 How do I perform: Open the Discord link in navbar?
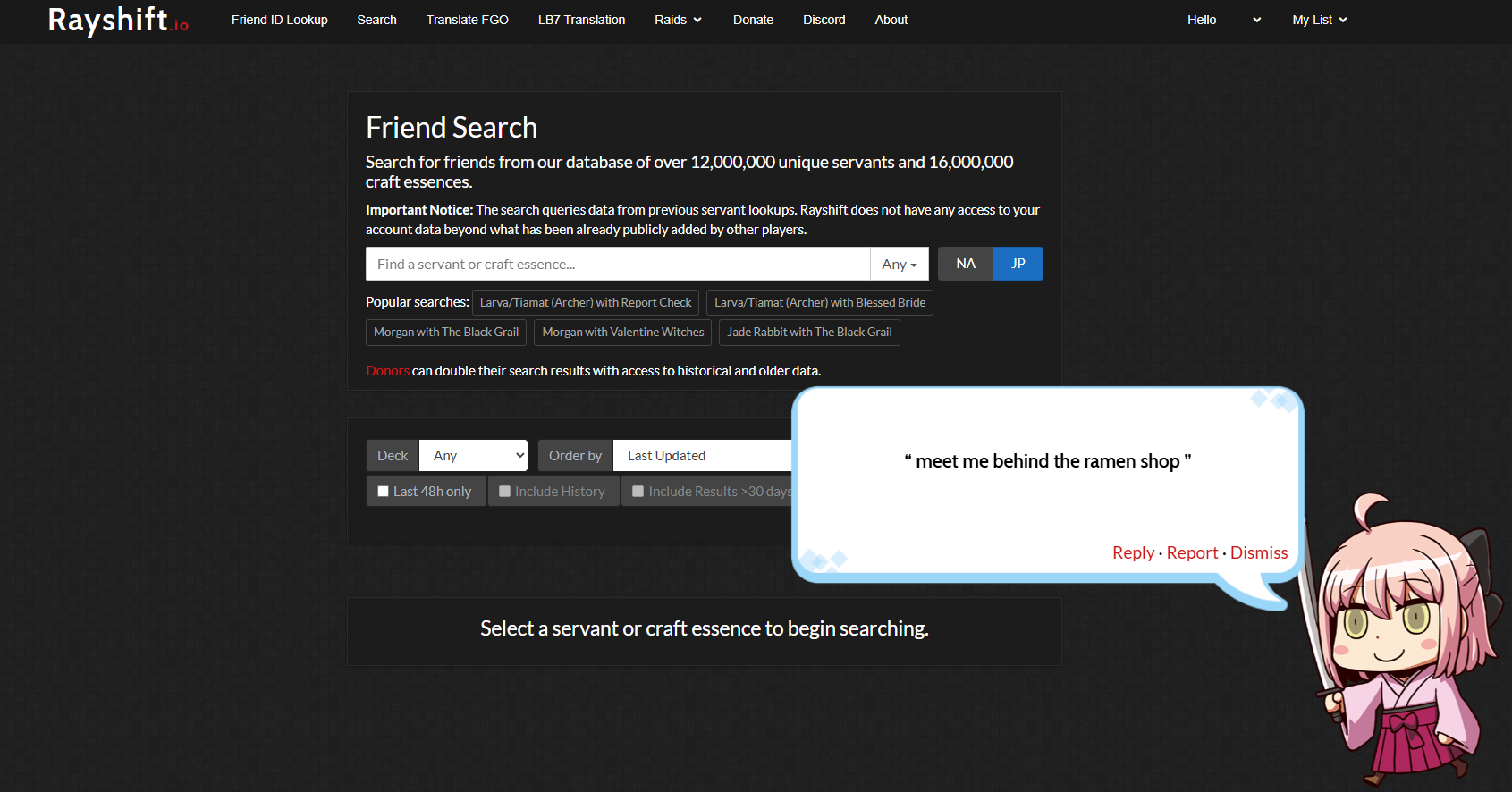tap(824, 20)
